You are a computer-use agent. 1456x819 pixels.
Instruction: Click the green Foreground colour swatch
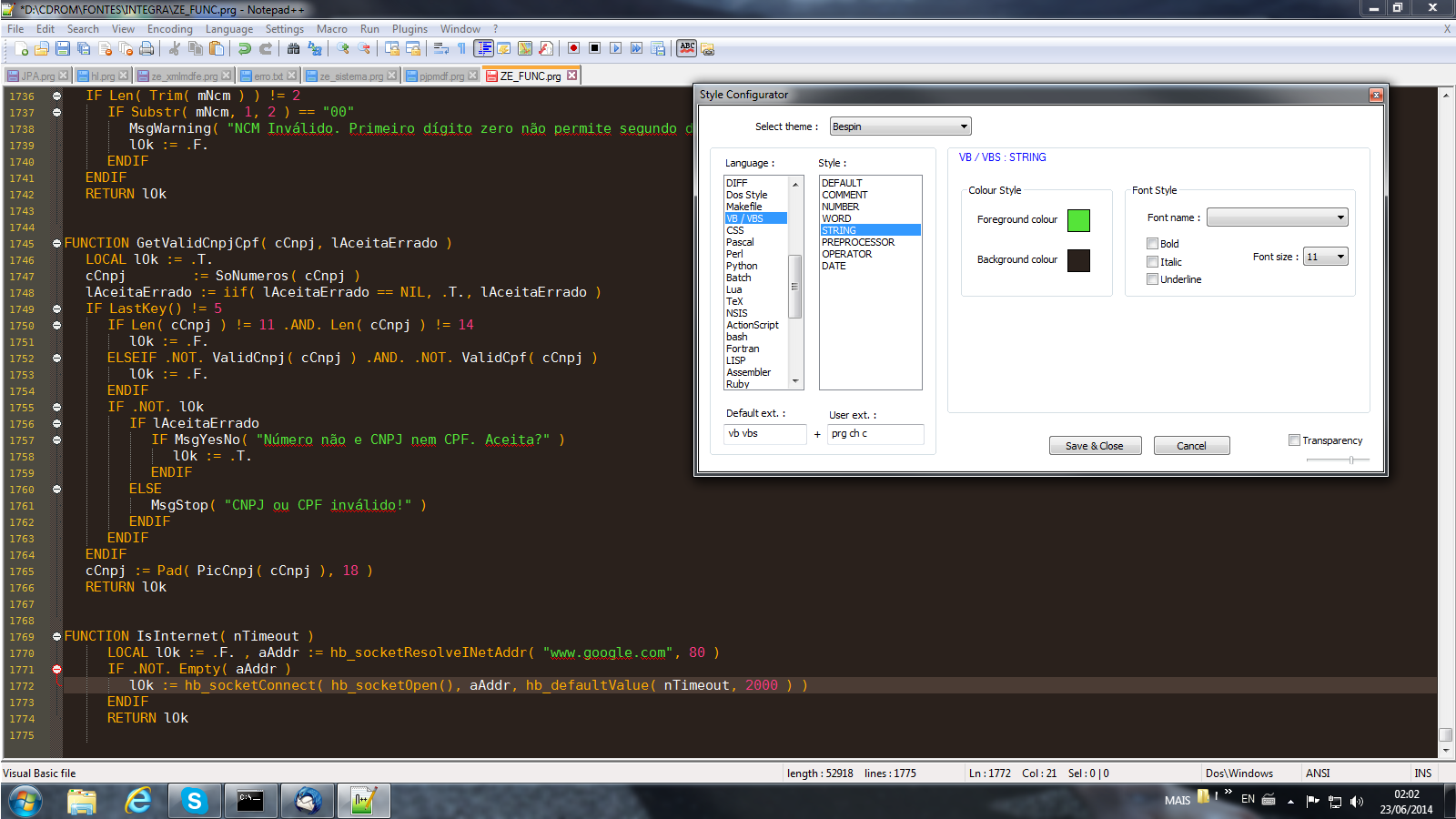(x=1078, y=220)
